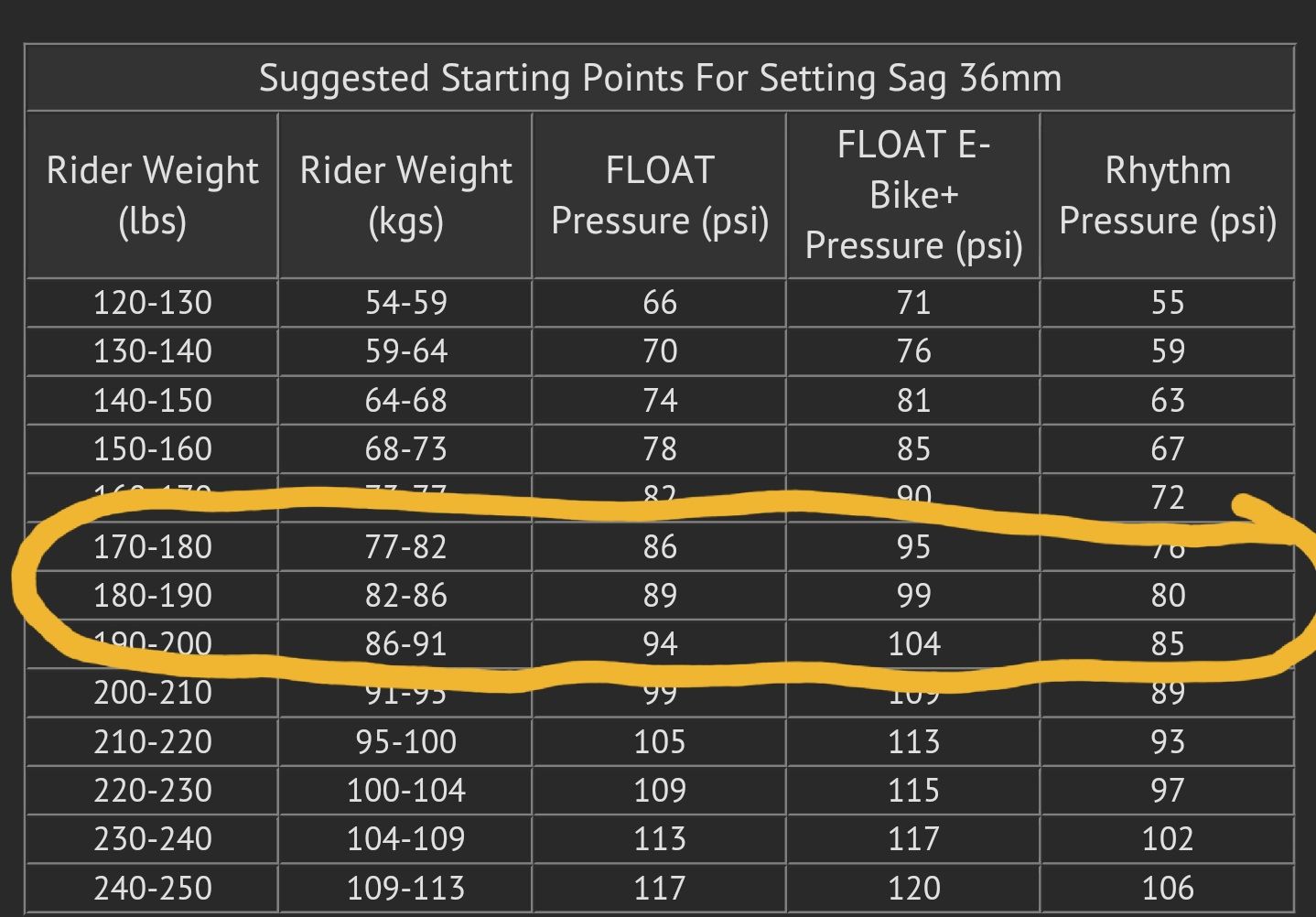
Task: Click the Rhythm pressure cell showing 106
Action: pyautogui.click(x=1167, y=888)
